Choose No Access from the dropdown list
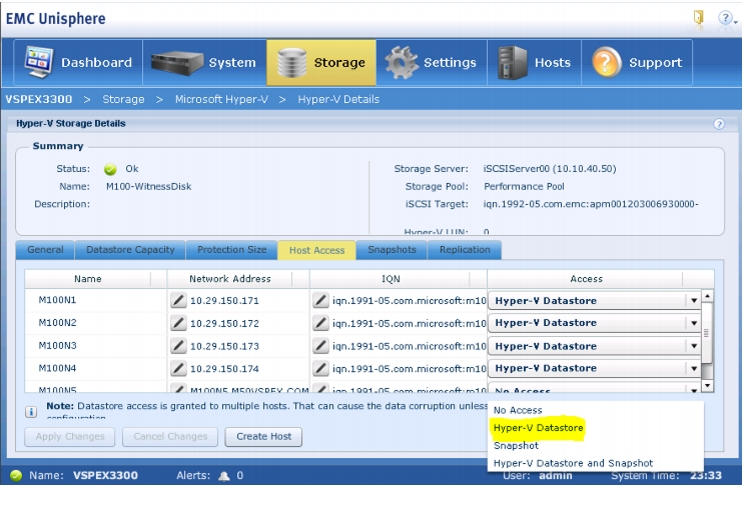This screenshot has height=509, width=743. coord(517,410)
